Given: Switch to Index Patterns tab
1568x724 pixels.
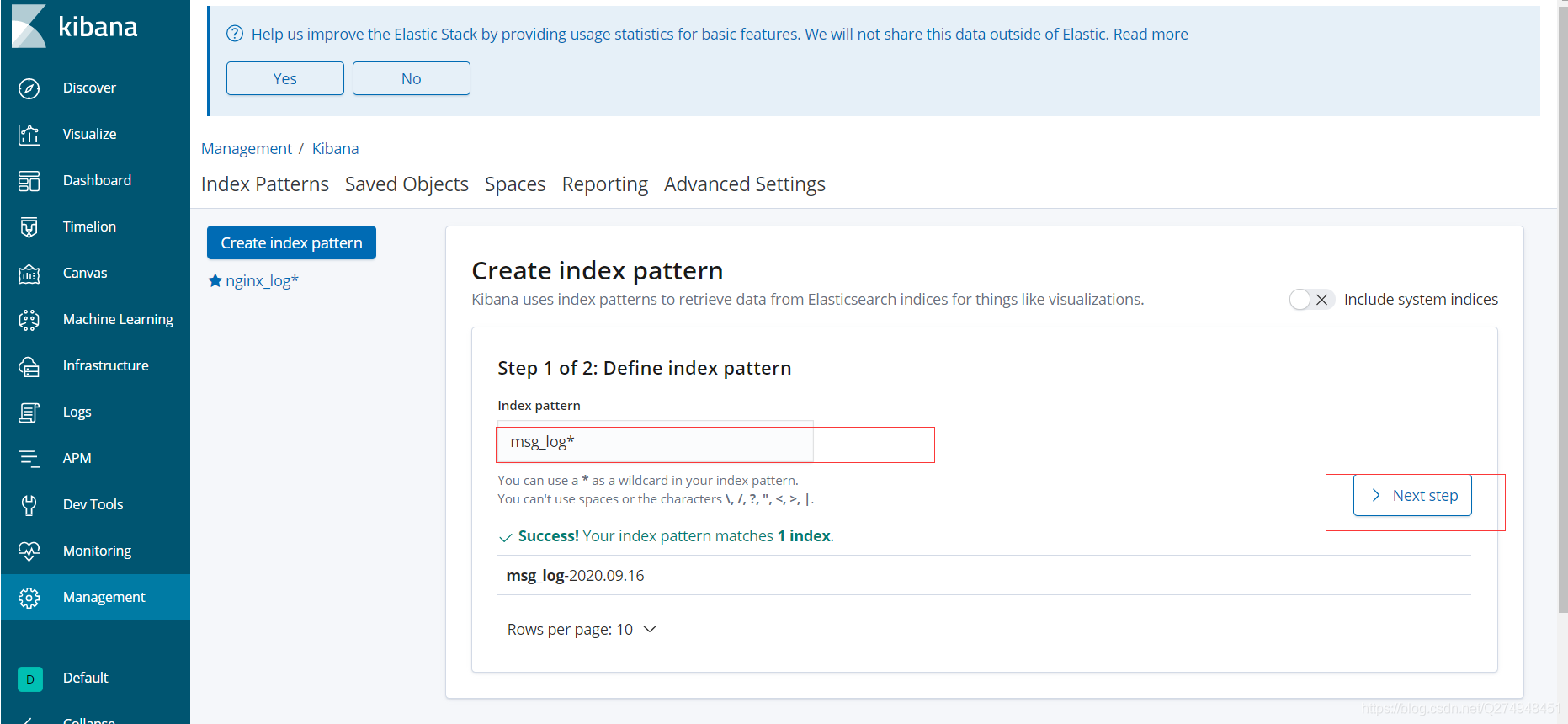Looking at the screenshot, I should point(265,184).
